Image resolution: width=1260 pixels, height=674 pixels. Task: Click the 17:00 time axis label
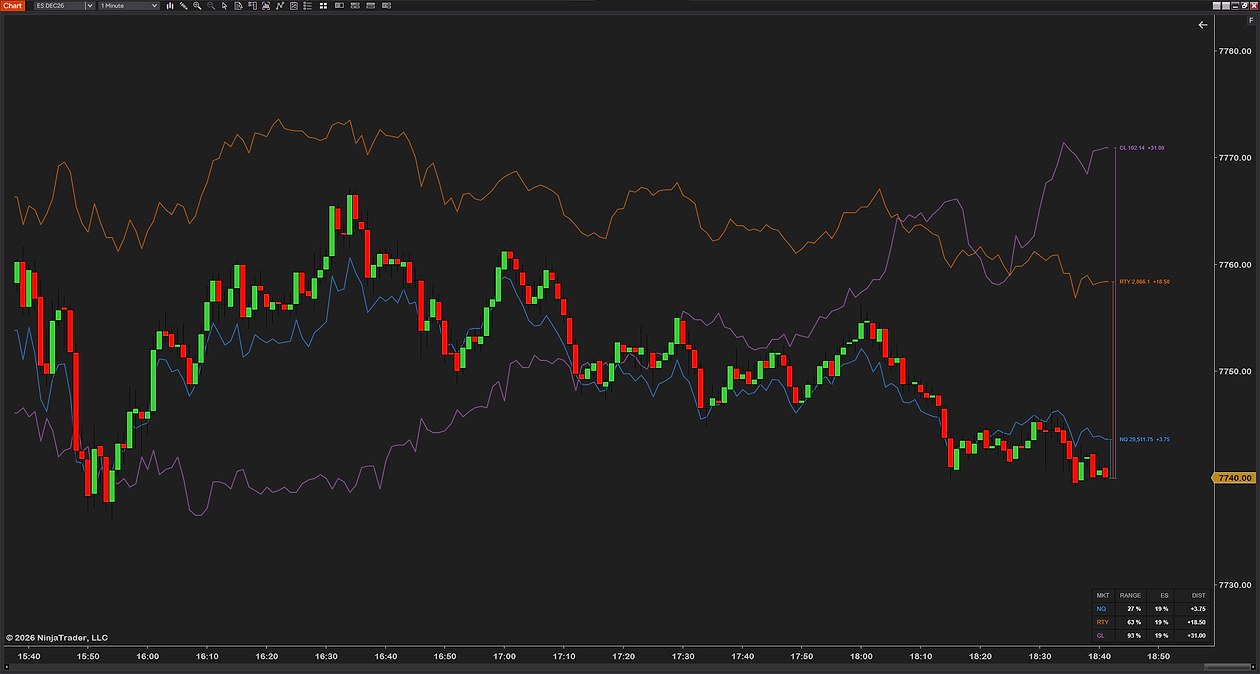pos(505,656)
